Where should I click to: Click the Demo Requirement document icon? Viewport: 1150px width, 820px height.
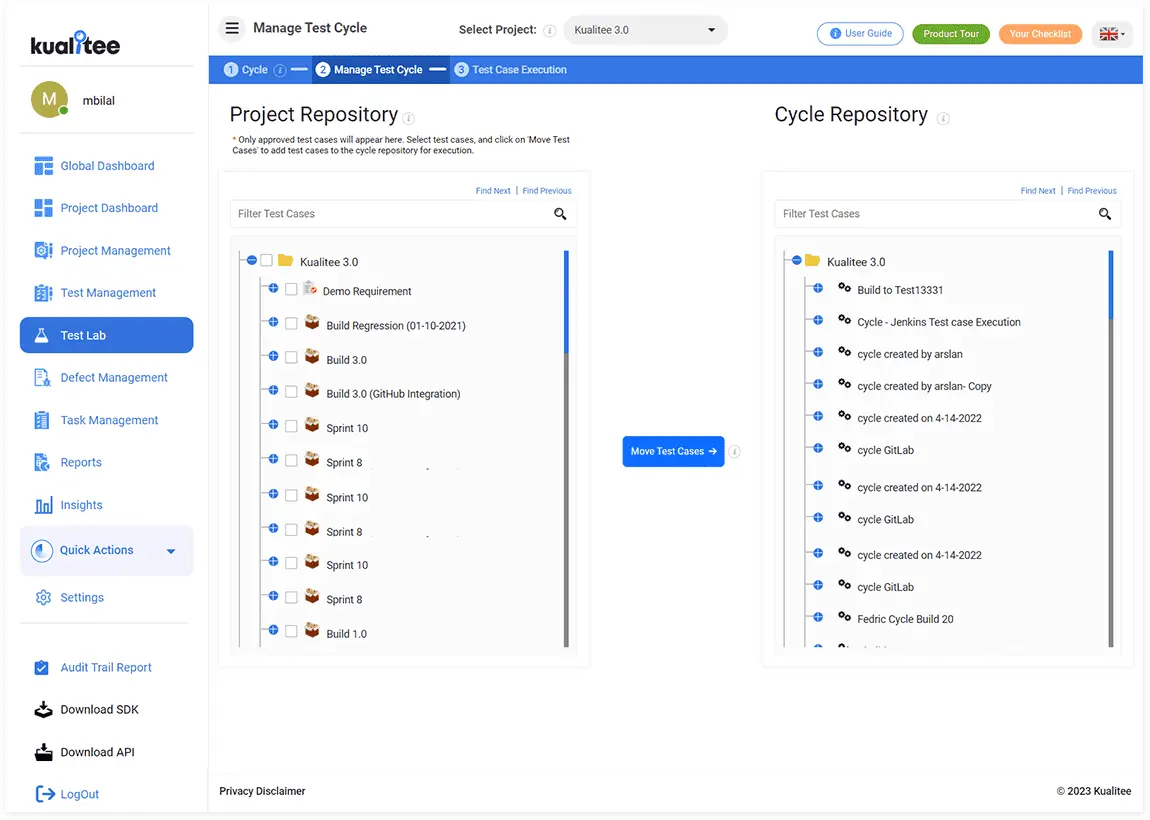click(x=310, y=288)
